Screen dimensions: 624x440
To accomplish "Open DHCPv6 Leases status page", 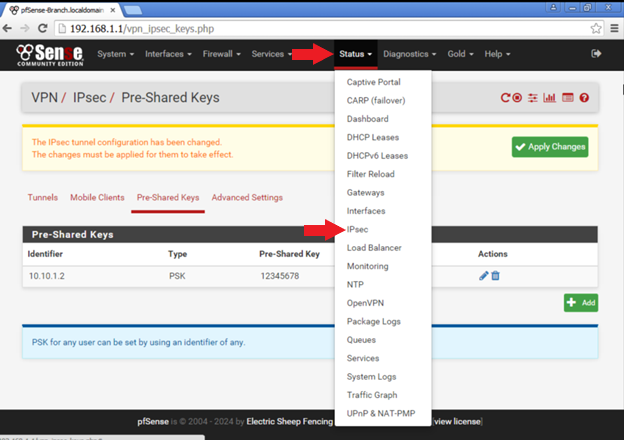I will point(377,156).
